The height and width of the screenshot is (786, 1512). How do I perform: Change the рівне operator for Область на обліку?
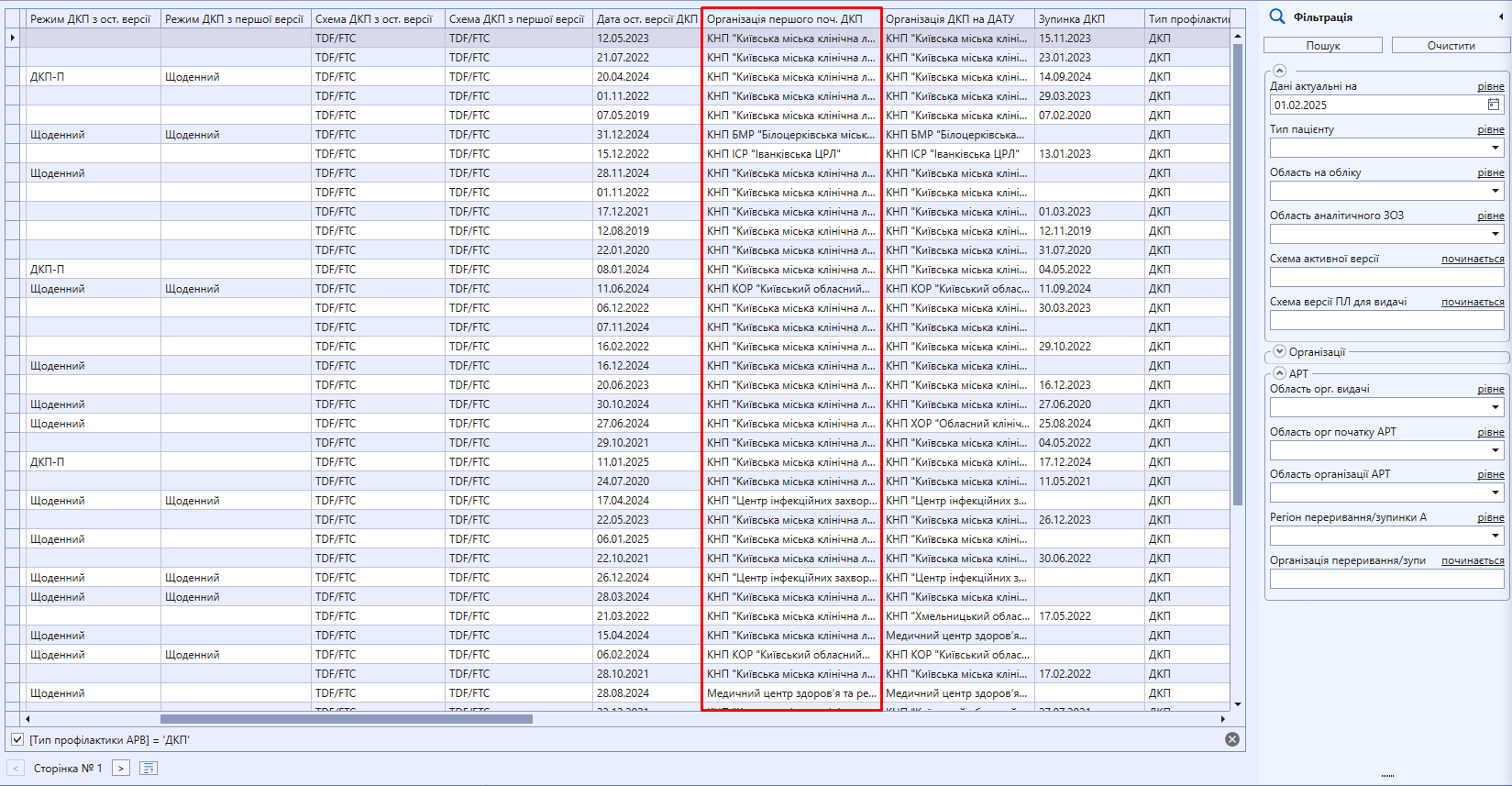pos(1490,172)
